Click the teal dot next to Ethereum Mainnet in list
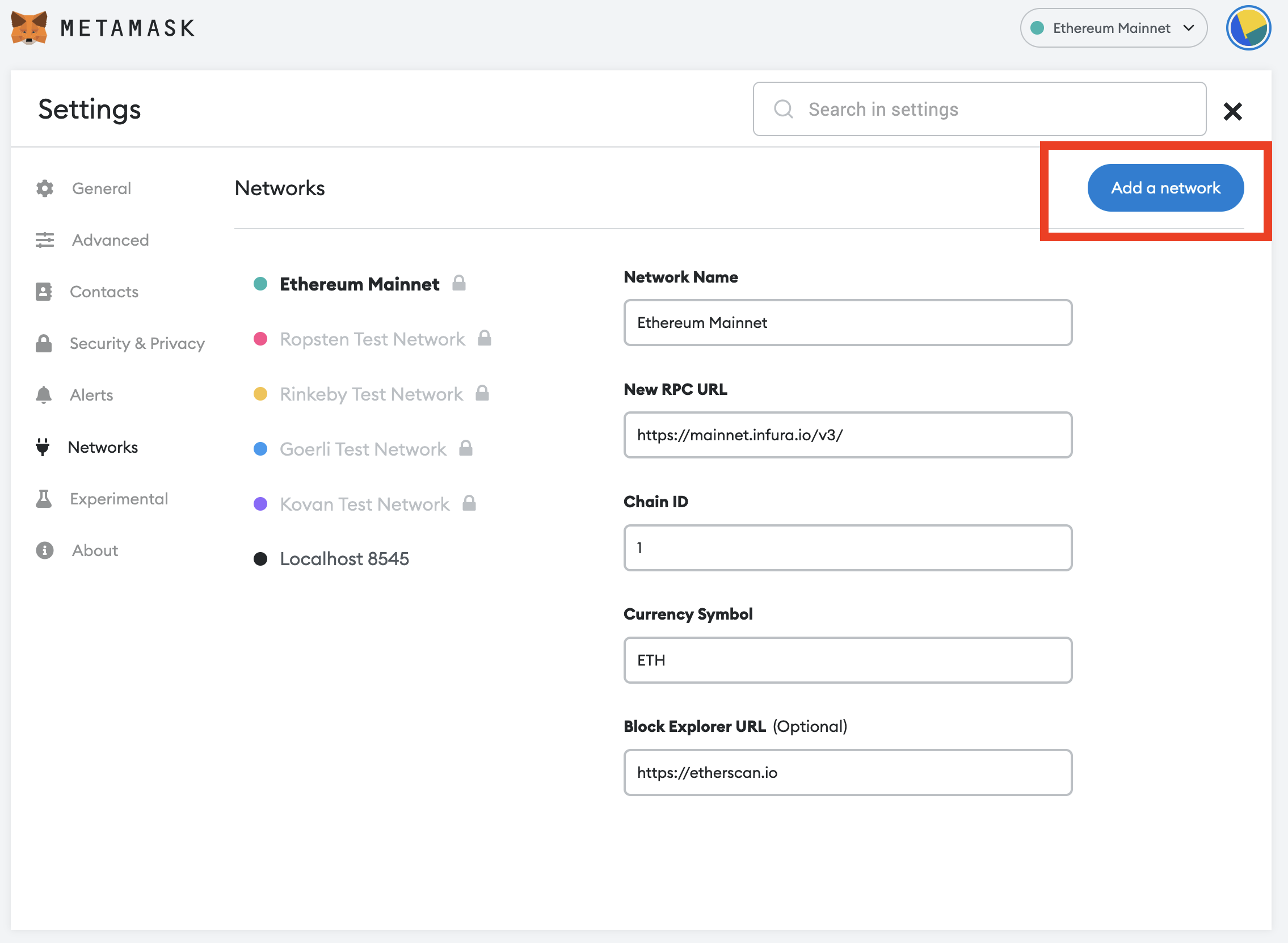1288x943 pixels. pyautogui.click(x=260, y=284)
